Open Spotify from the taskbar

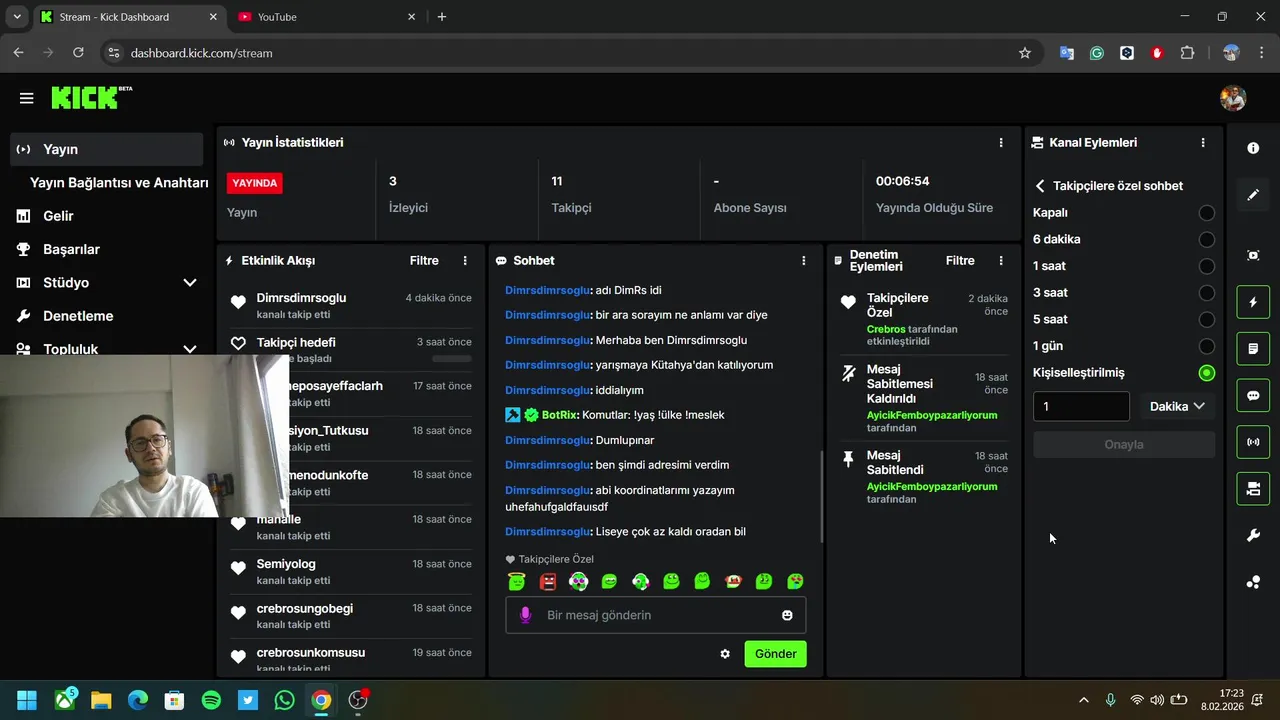pyautogui.click(x=211, y=700)
